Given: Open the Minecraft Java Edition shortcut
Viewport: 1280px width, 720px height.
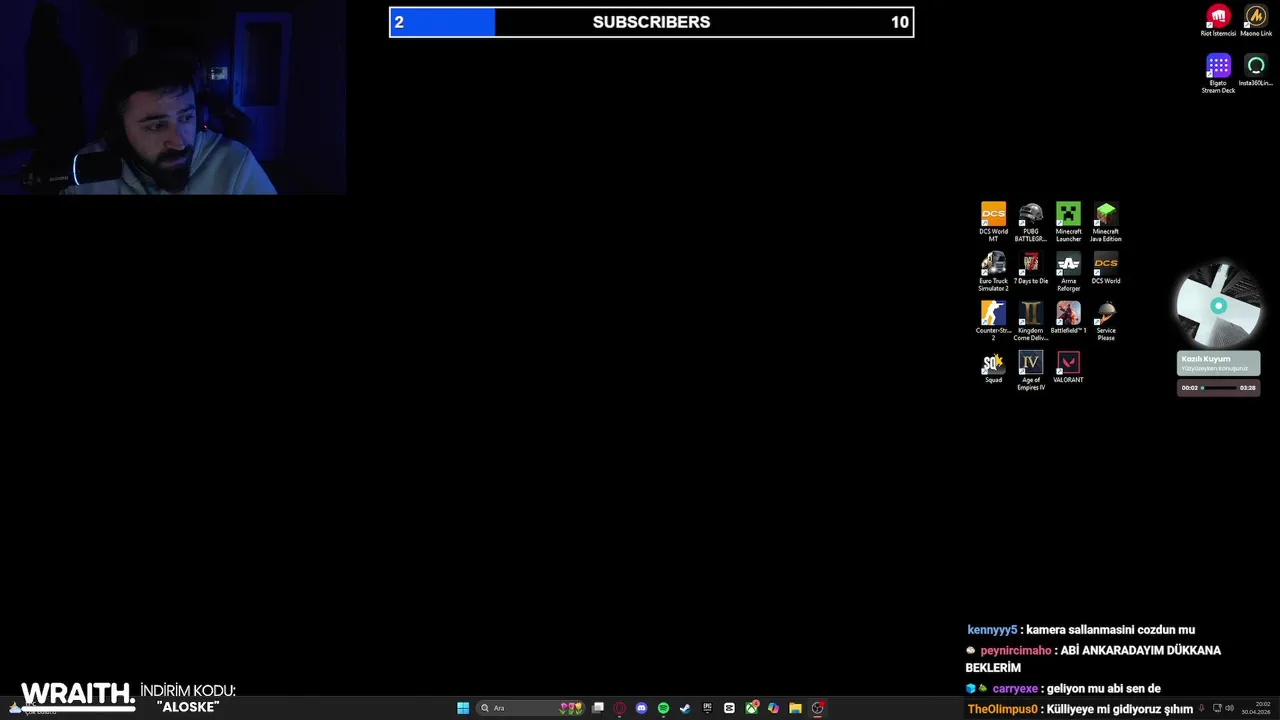Looking at the screenshot, I should tap(1106, 222).
